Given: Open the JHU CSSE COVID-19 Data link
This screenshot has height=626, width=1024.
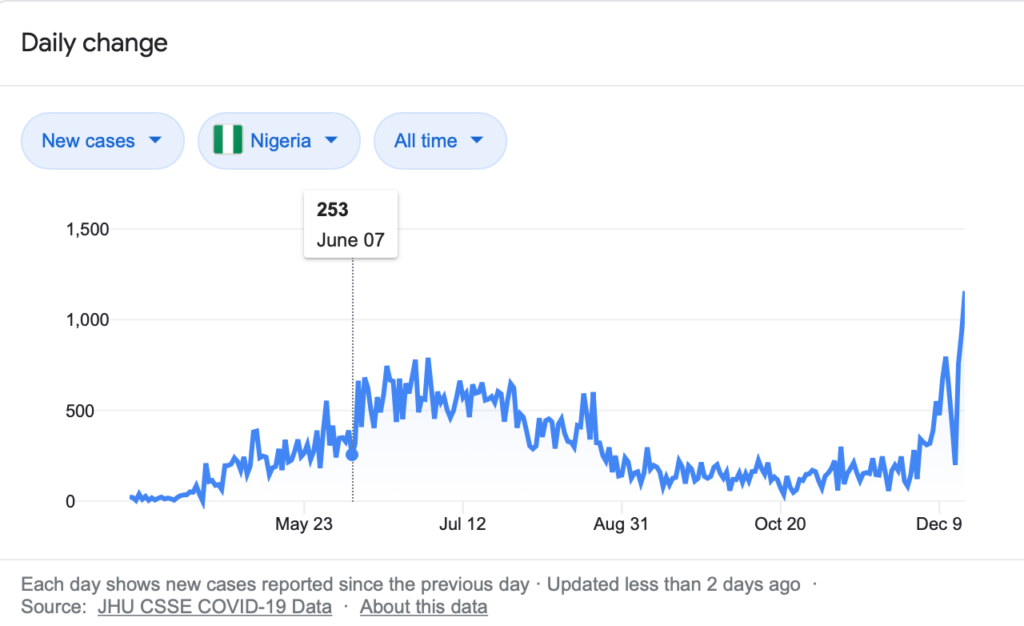Looking at the screenshot, I should tap(214, 606).
